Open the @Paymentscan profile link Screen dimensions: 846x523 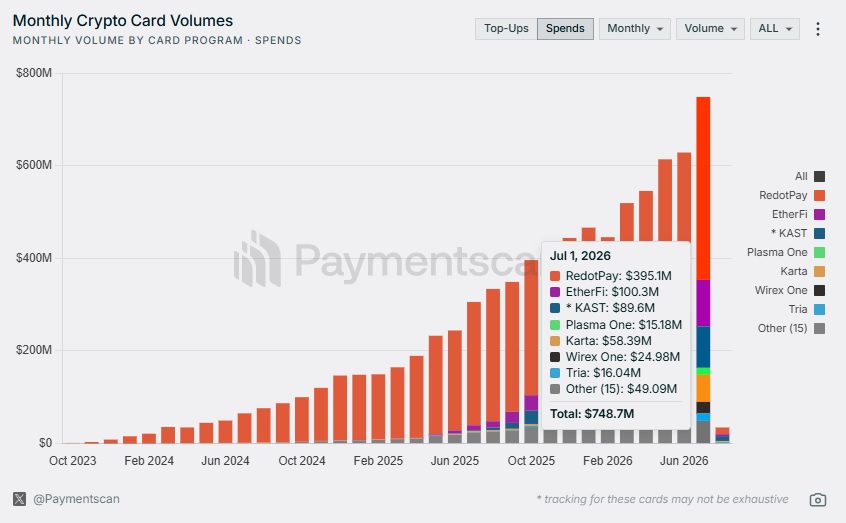tap(76, 499)
